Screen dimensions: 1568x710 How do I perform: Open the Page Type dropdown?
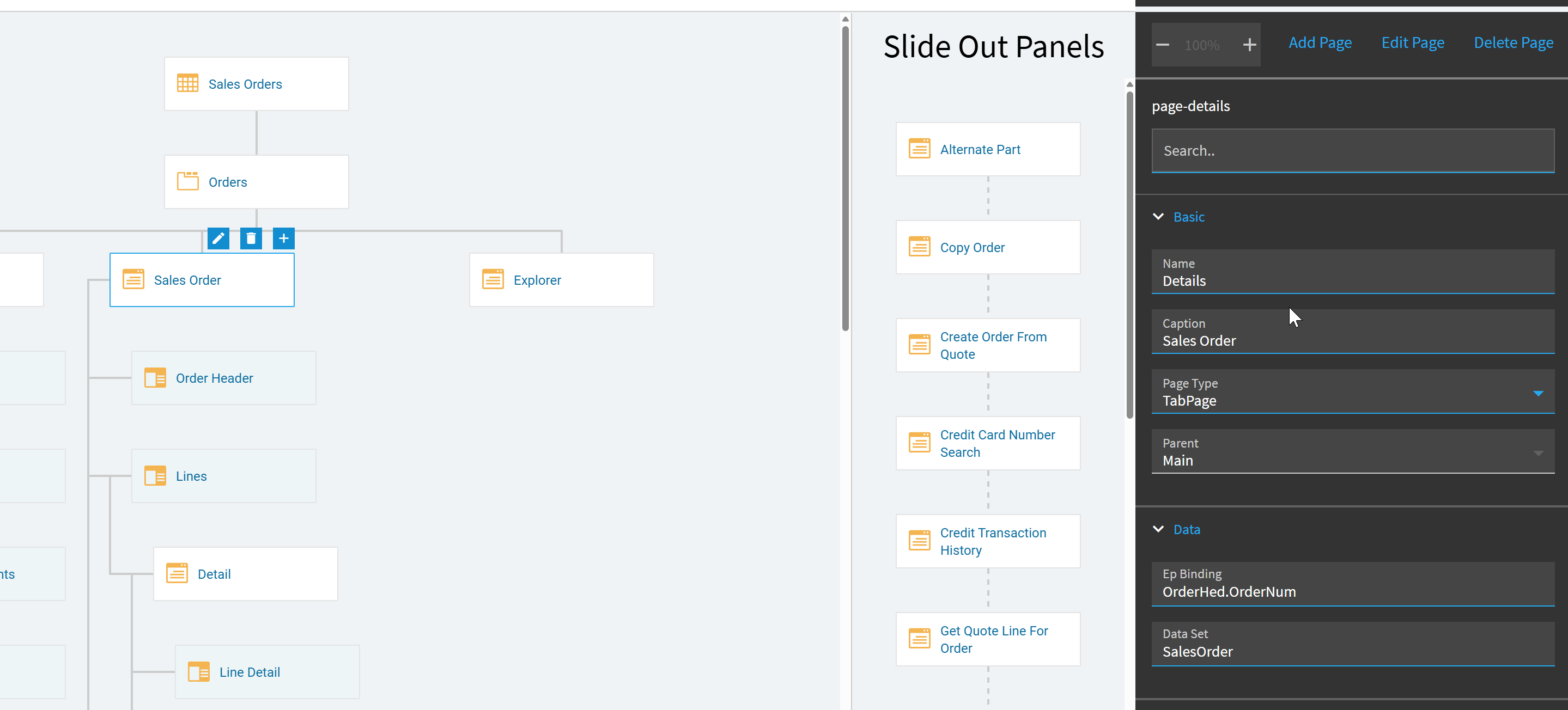pyautogui.click(x=1538, y=393)
